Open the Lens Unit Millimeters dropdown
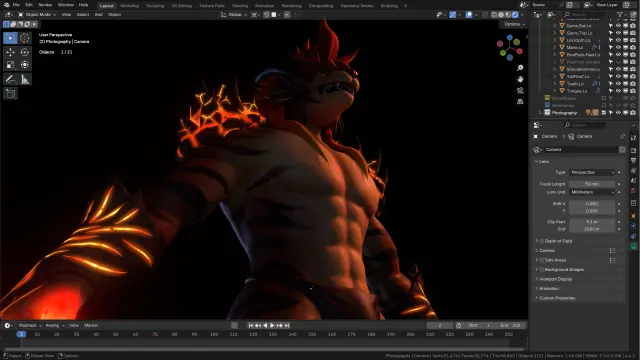 (x=592, y=192)
